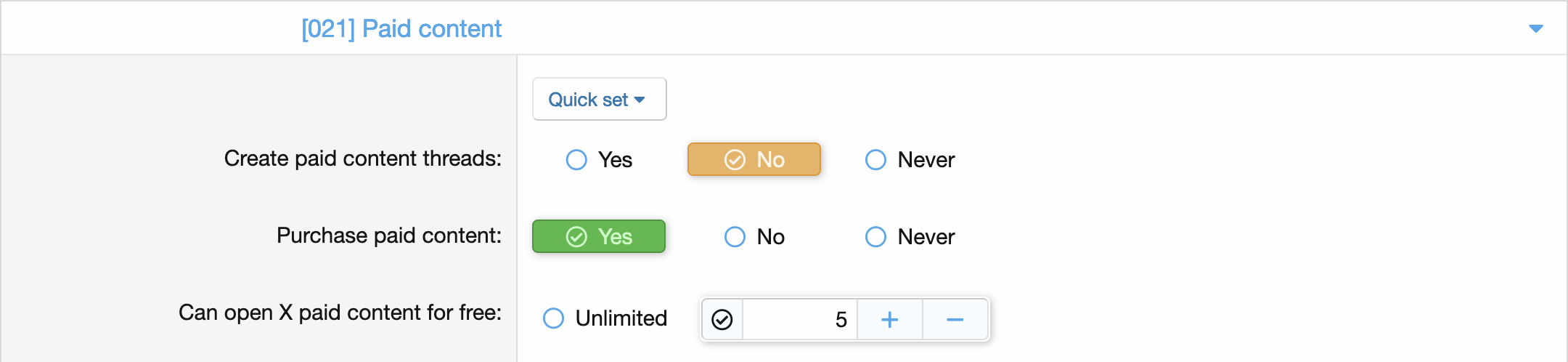The height and width of the screenshot is (362, 1568).
Task: Click the plus icon to increase free content
Action: (889, 319)
